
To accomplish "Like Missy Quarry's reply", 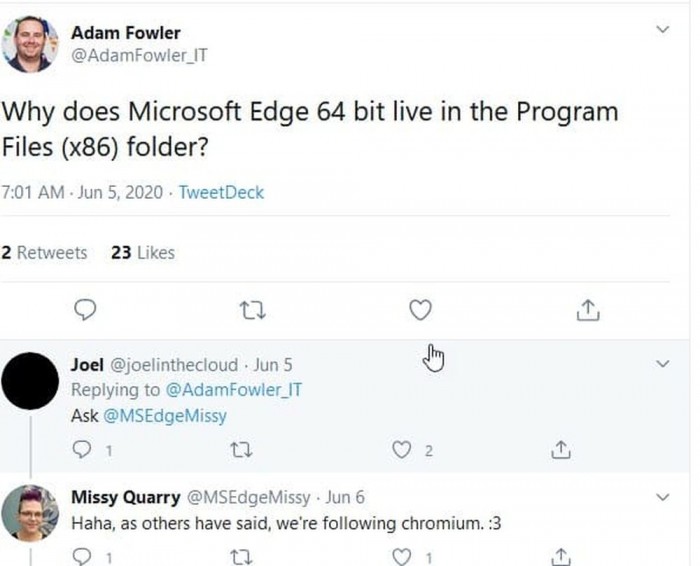I will click(x=404, y=556).
